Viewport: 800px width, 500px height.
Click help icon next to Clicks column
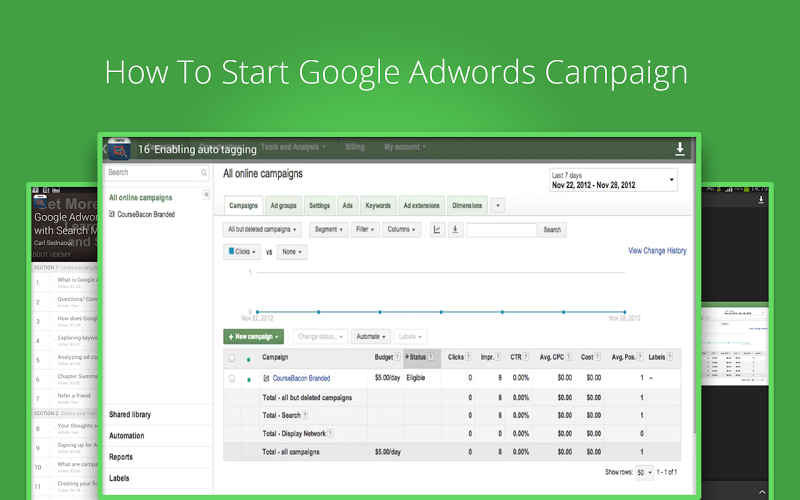click(x=468, y=357)
